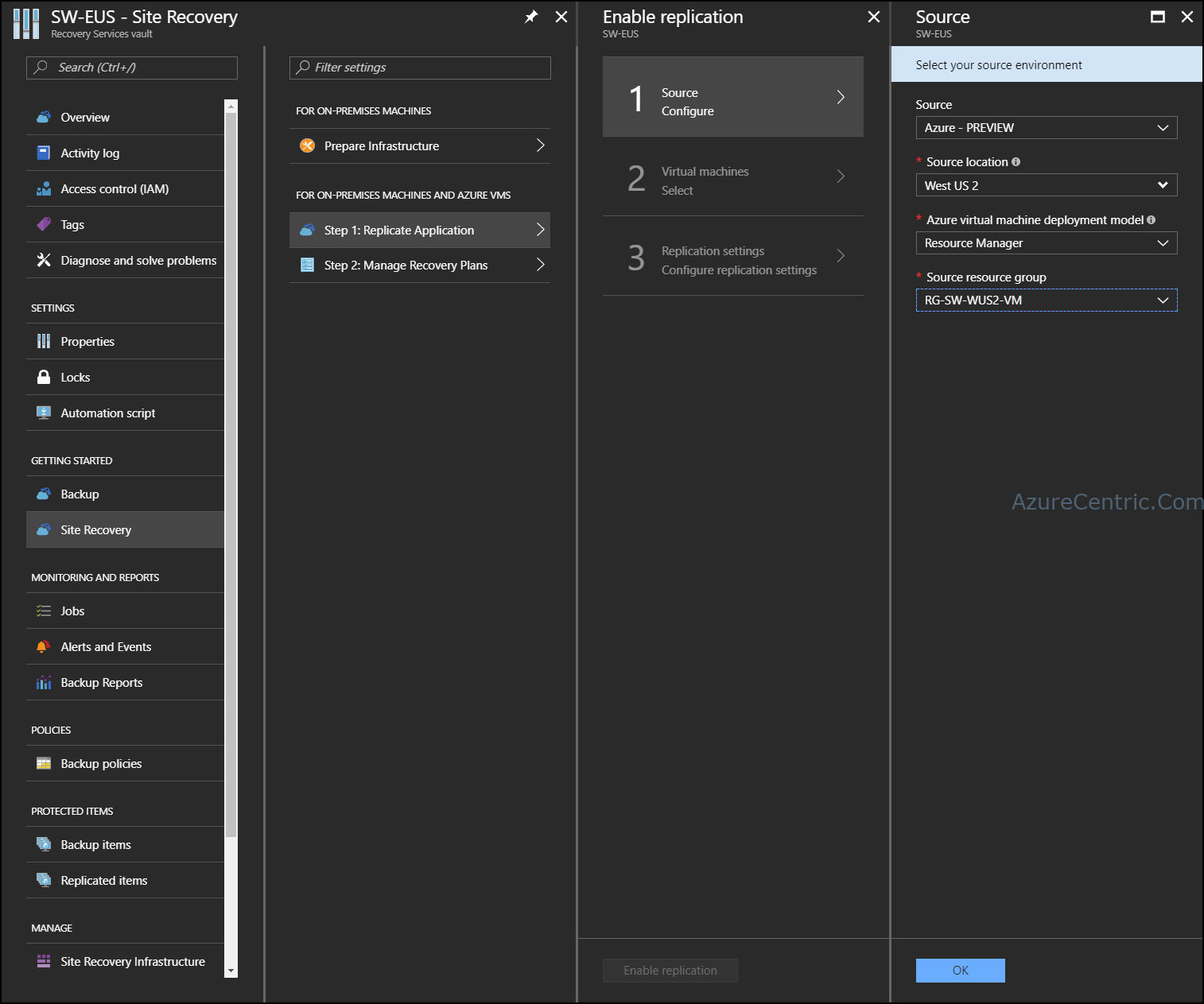
Task: Close the SW-EUS Site Recovery blade
Action: pos(561,17)
